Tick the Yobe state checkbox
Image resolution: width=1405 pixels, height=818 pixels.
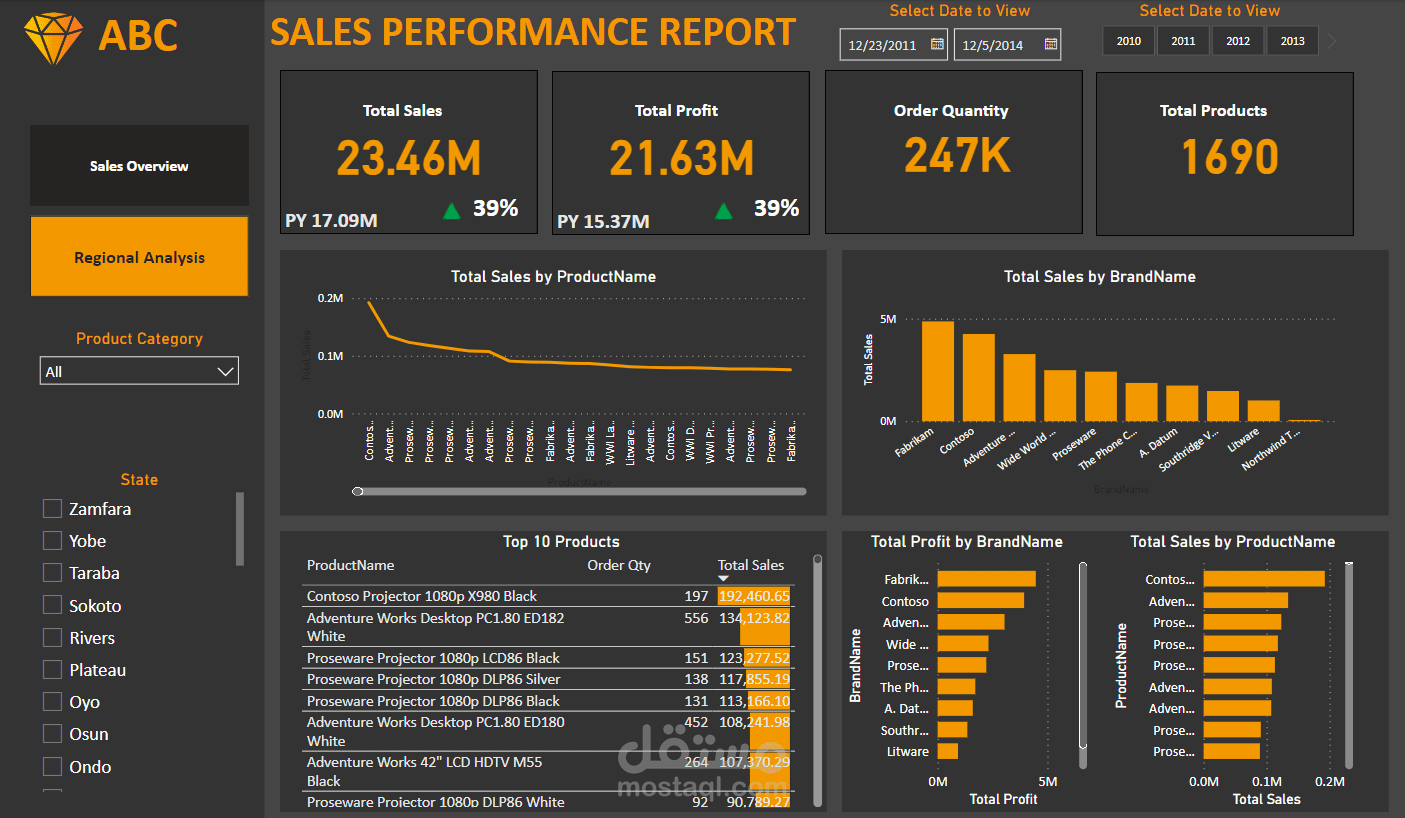(53, 541)
